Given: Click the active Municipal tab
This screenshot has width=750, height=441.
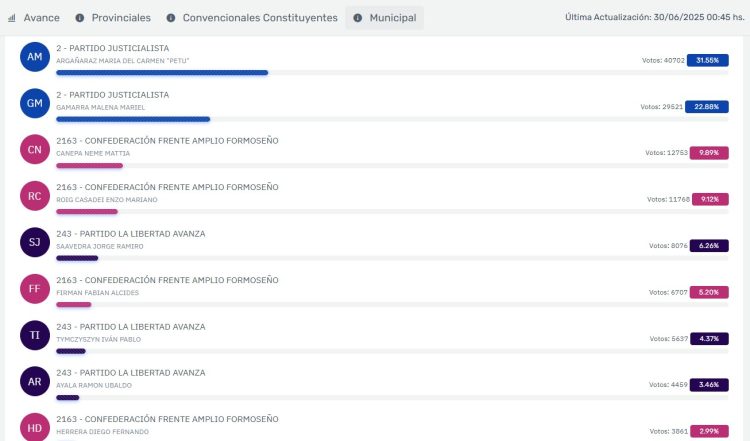Looking at the screenshot, I should tap(384, 18).
